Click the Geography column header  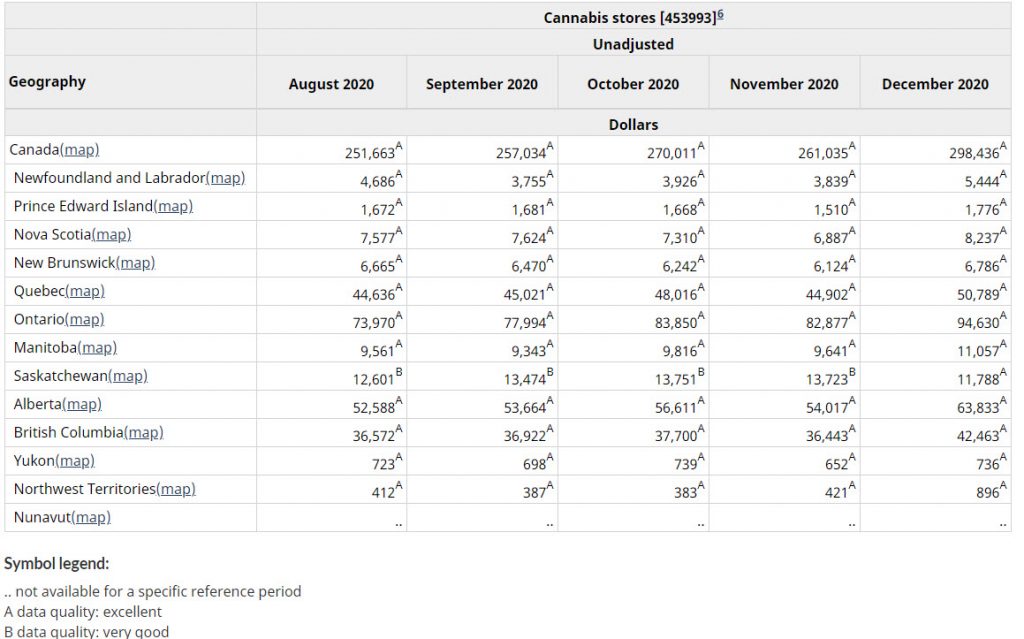point(47,82)
